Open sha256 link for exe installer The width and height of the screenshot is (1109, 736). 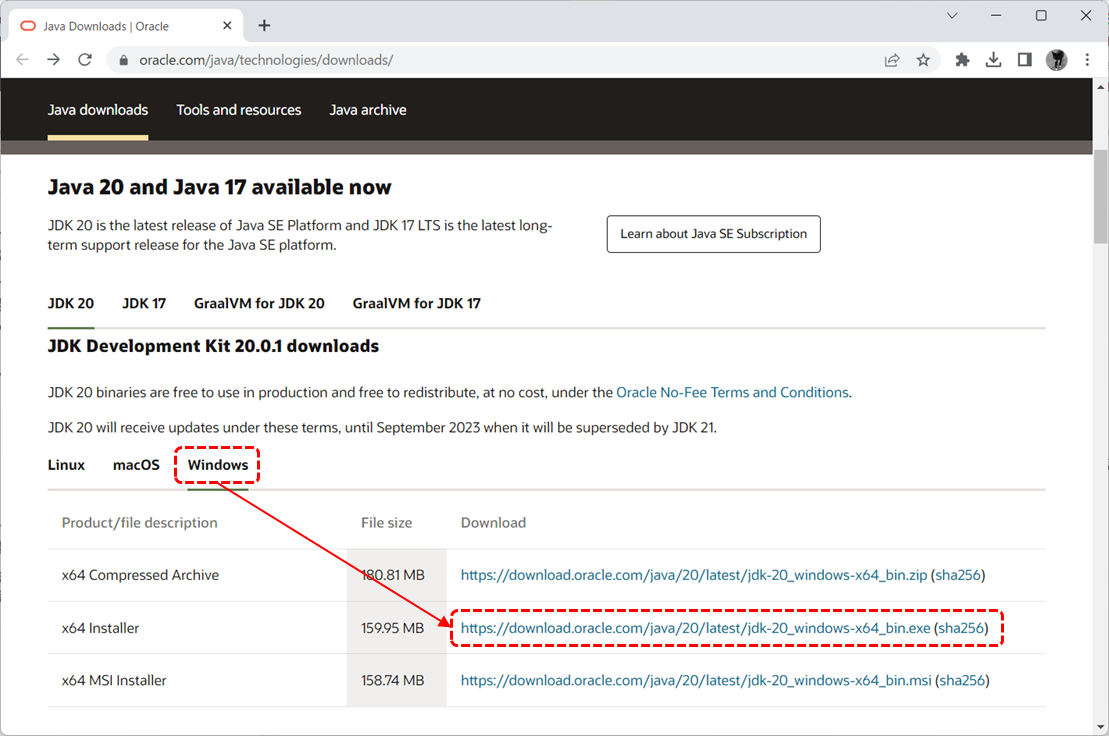(961, 628)
